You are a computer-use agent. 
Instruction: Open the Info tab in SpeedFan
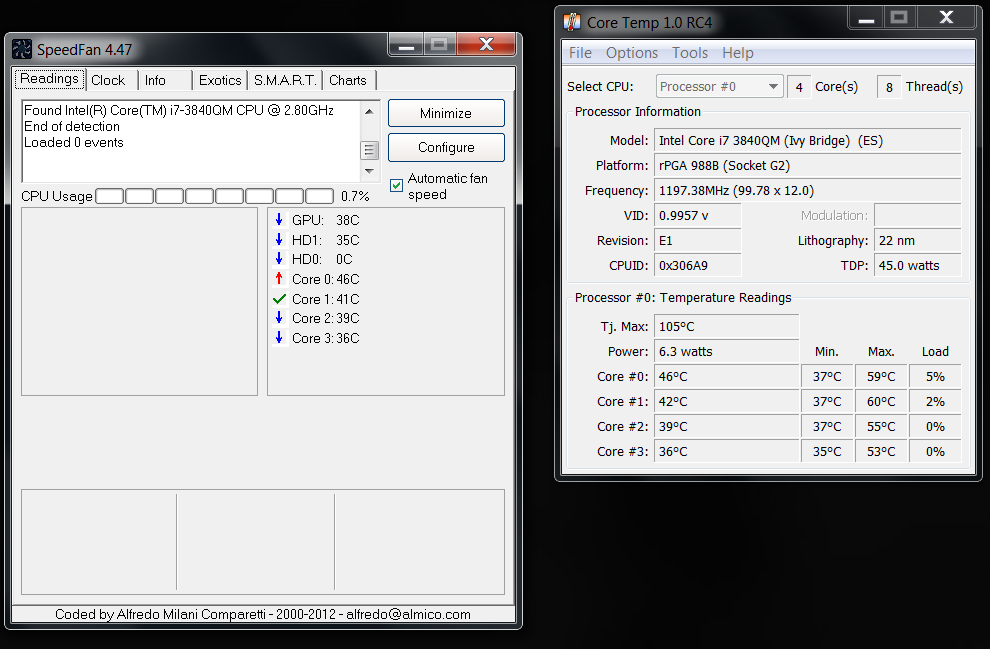click(x=155, y=80)
